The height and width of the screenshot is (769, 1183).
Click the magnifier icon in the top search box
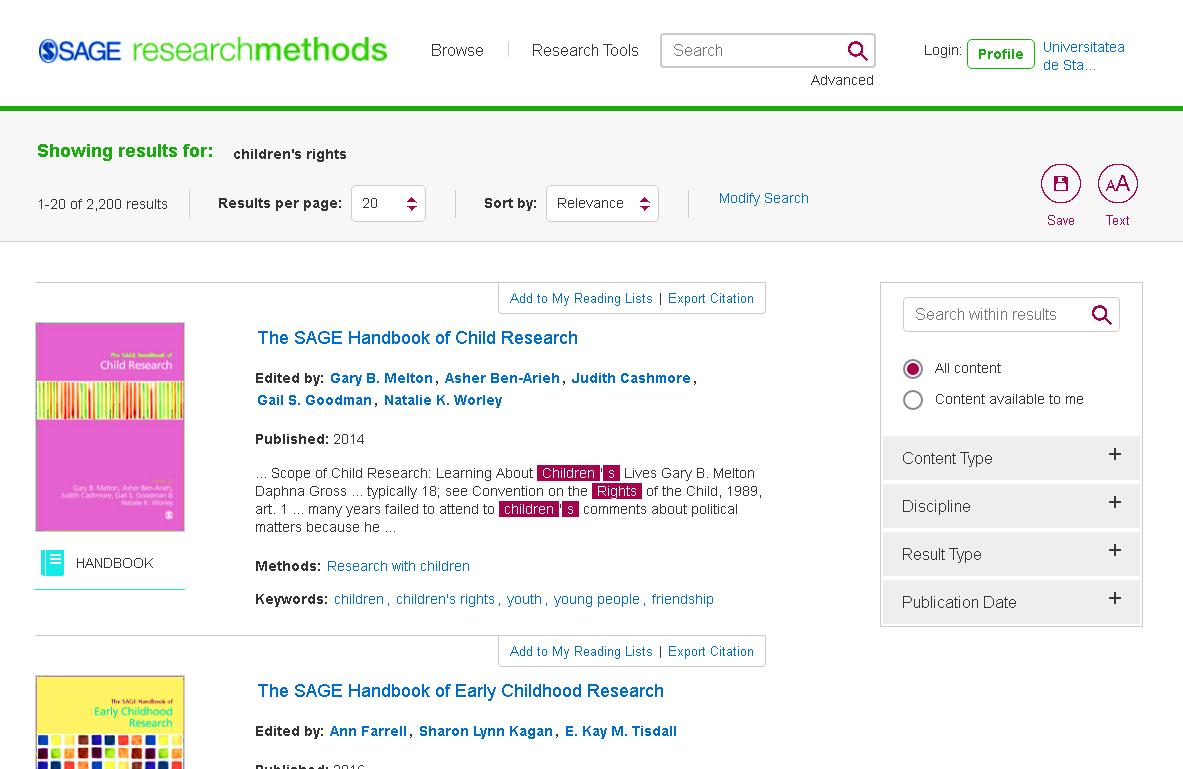pos(857,51)
